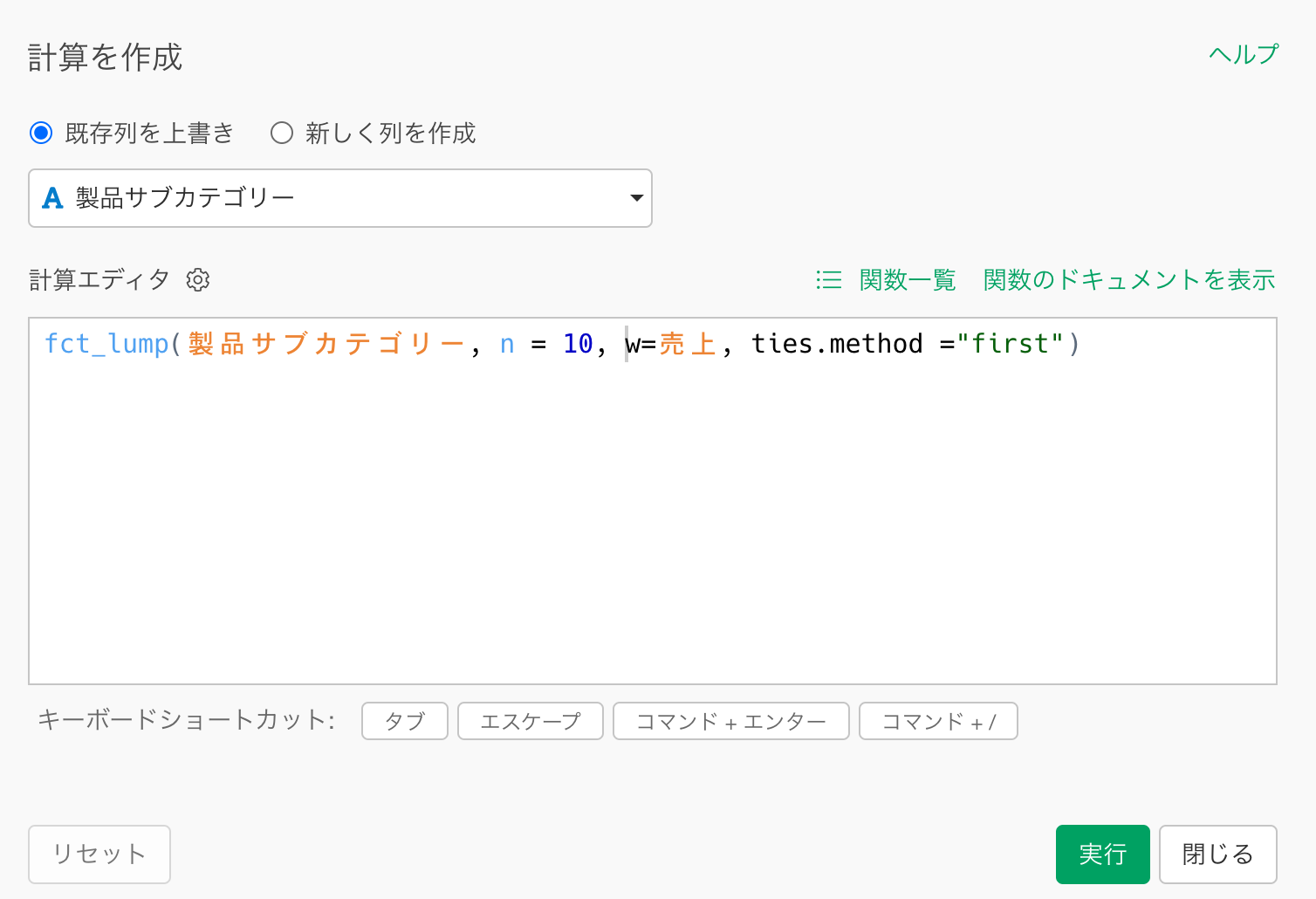Click the コマンド + / shortcut button
1316x899 pixels.
(938, 721)
